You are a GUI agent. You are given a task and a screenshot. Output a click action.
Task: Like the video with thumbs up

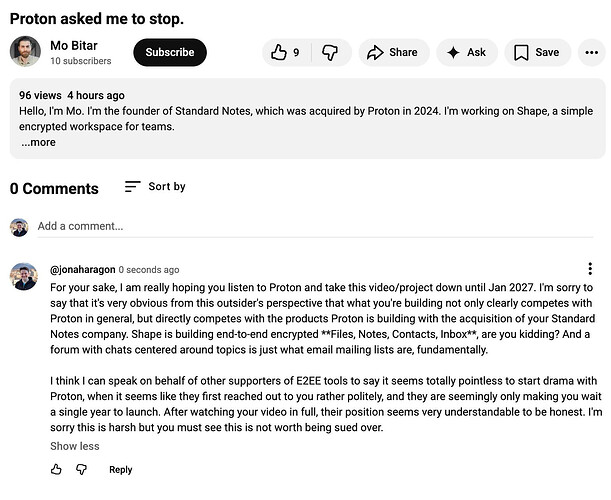(284, 53)
